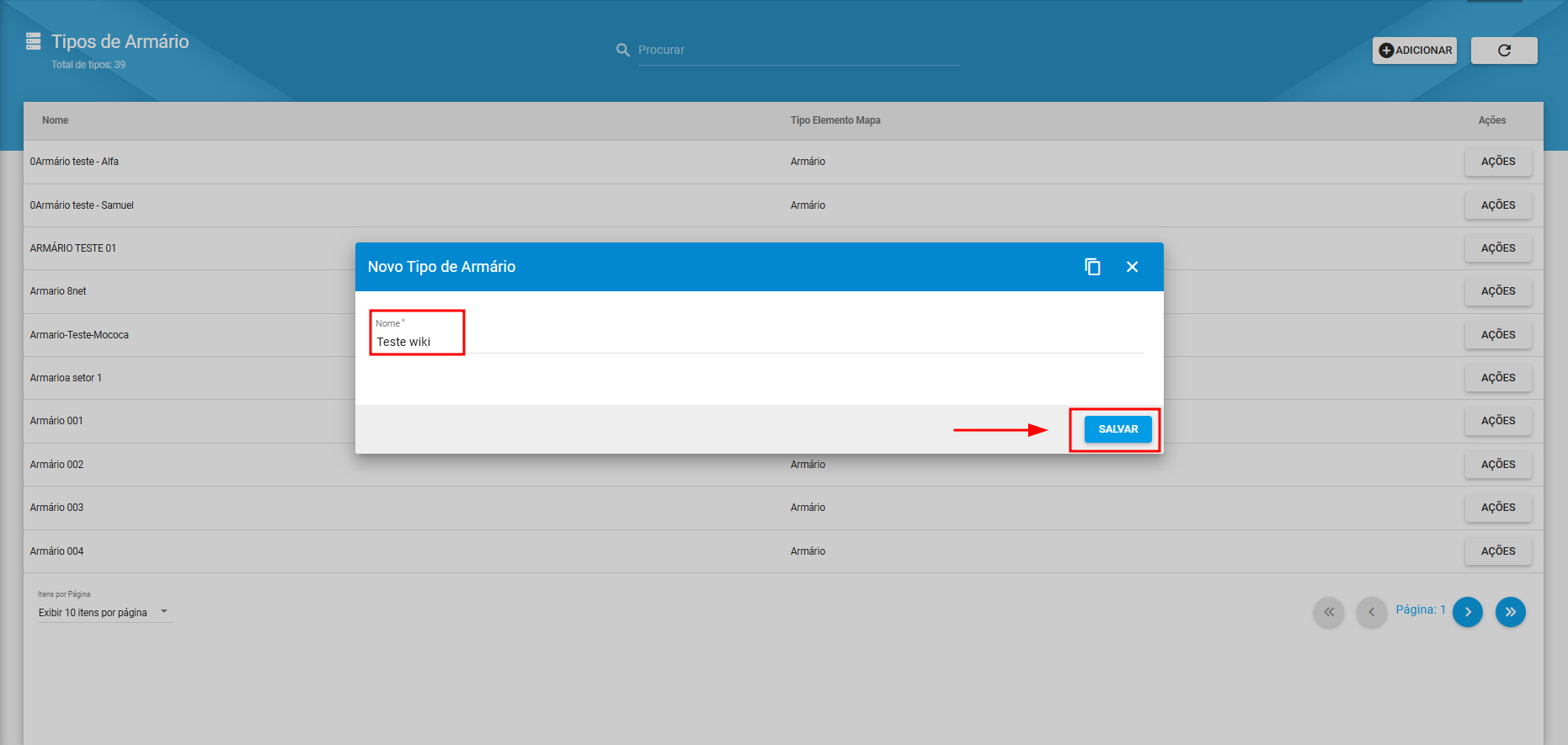Go to the last page
This screenshot has height=745, width=1568.
[x=1511, y=612]
